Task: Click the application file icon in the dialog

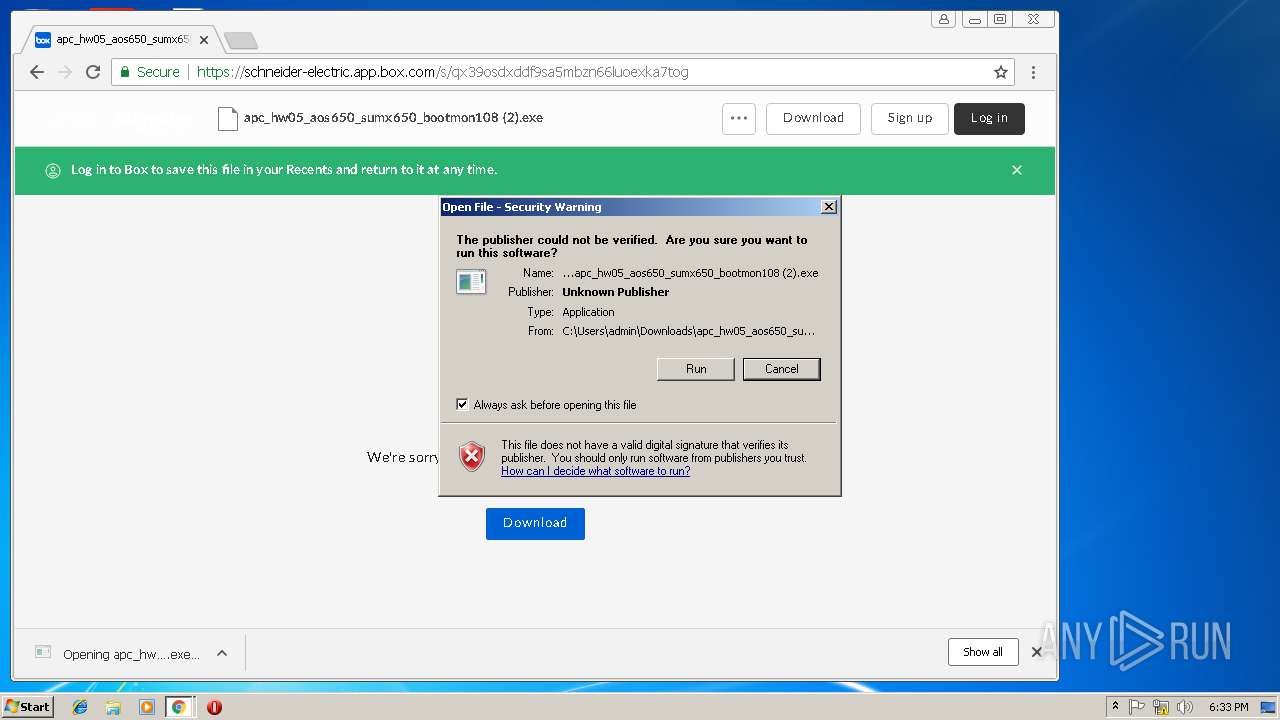Action: (471, 282)
